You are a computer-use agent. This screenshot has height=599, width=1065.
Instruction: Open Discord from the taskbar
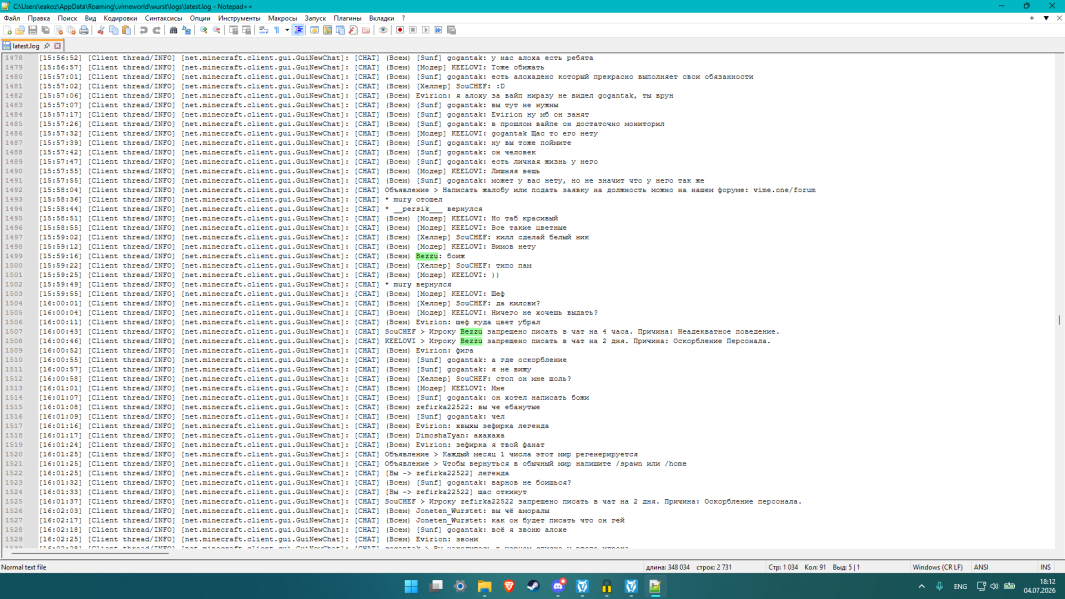pos(558,586)
